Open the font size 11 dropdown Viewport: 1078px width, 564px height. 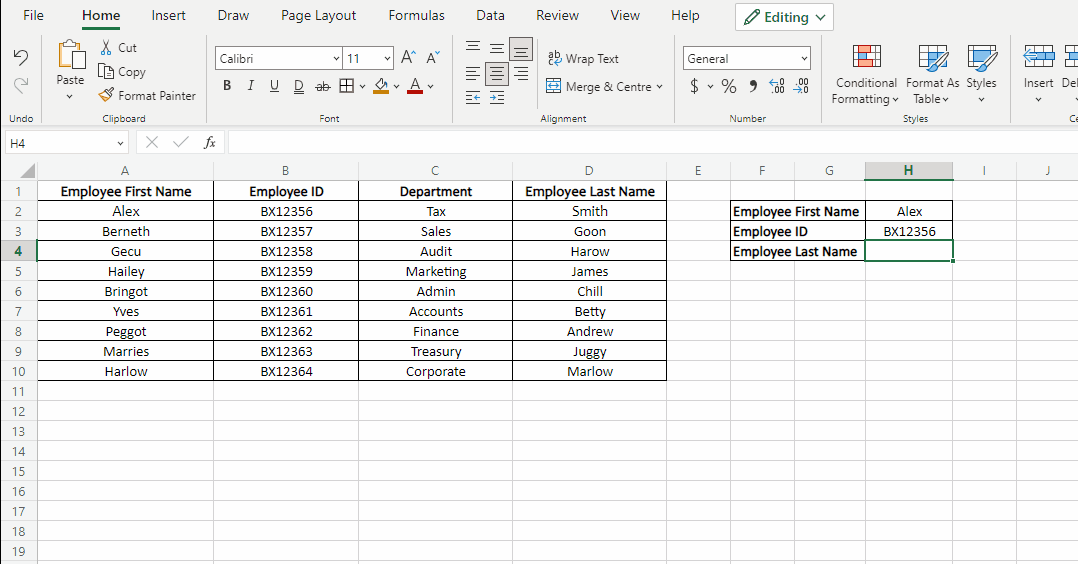(387, 58)
